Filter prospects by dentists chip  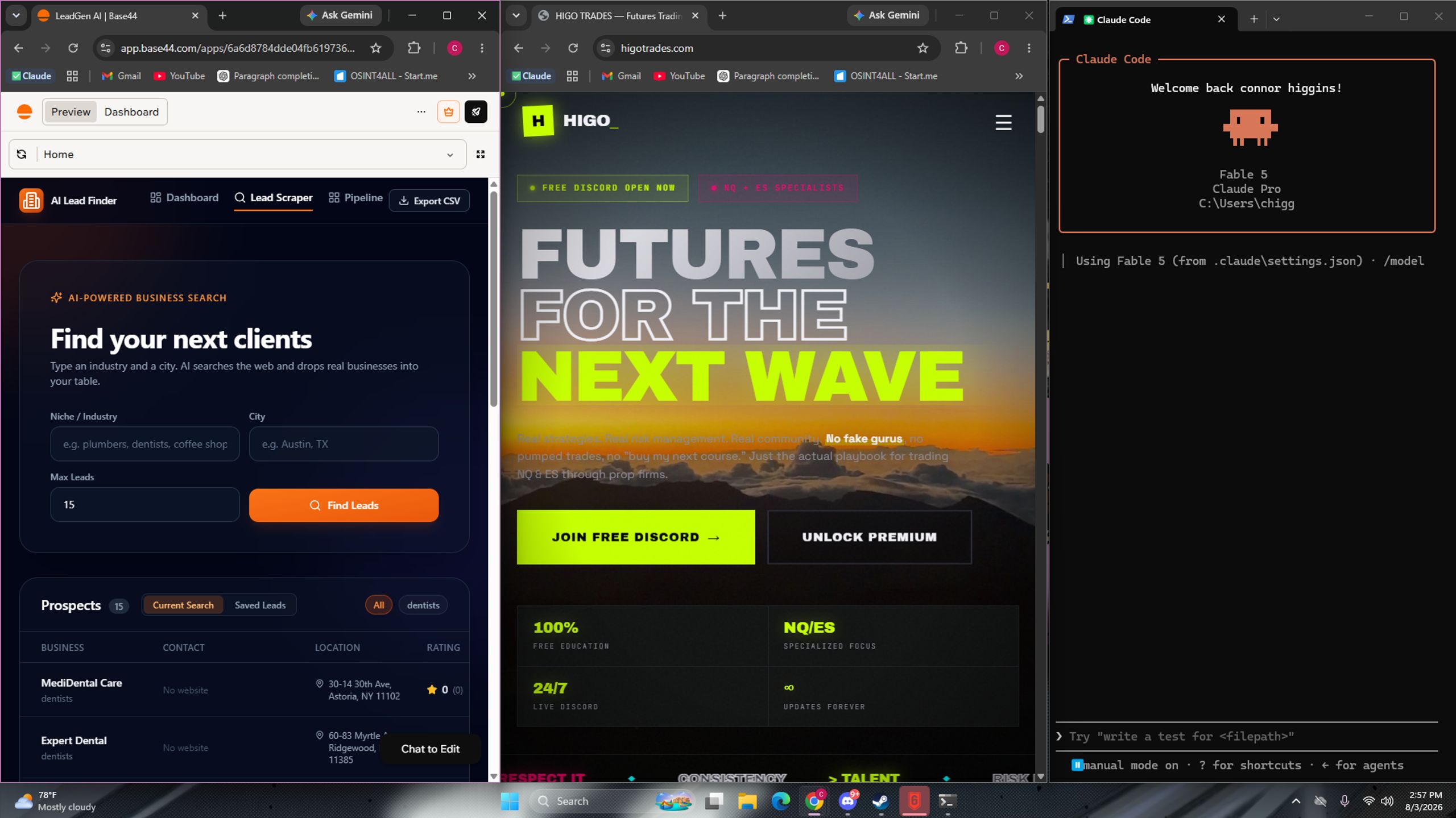tap(423, 605)
